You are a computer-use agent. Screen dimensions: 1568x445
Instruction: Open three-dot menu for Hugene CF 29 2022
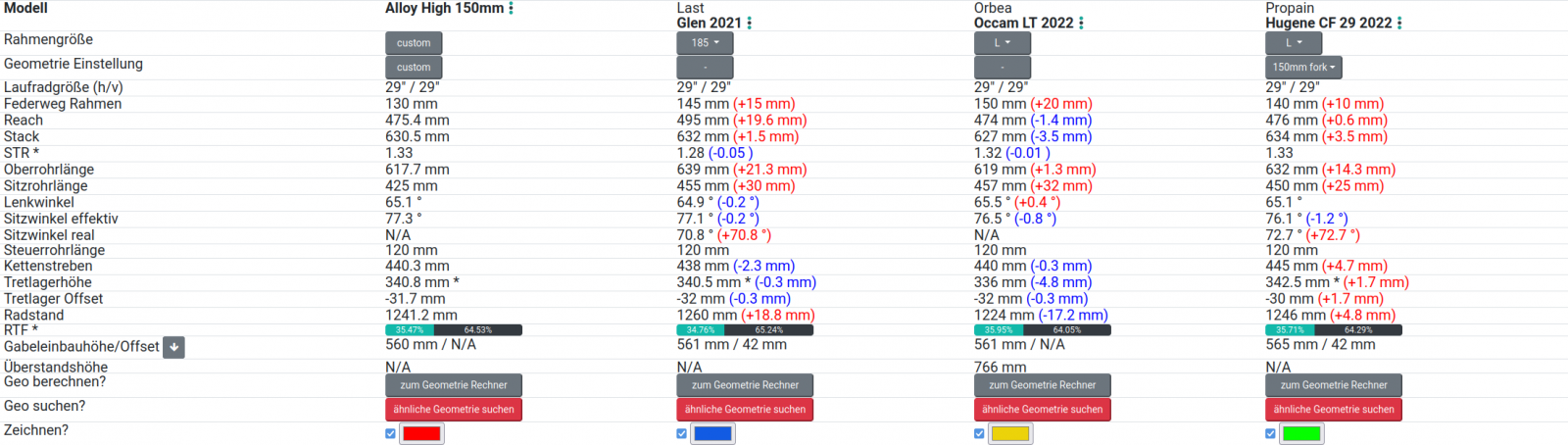tap(1399, 24)
